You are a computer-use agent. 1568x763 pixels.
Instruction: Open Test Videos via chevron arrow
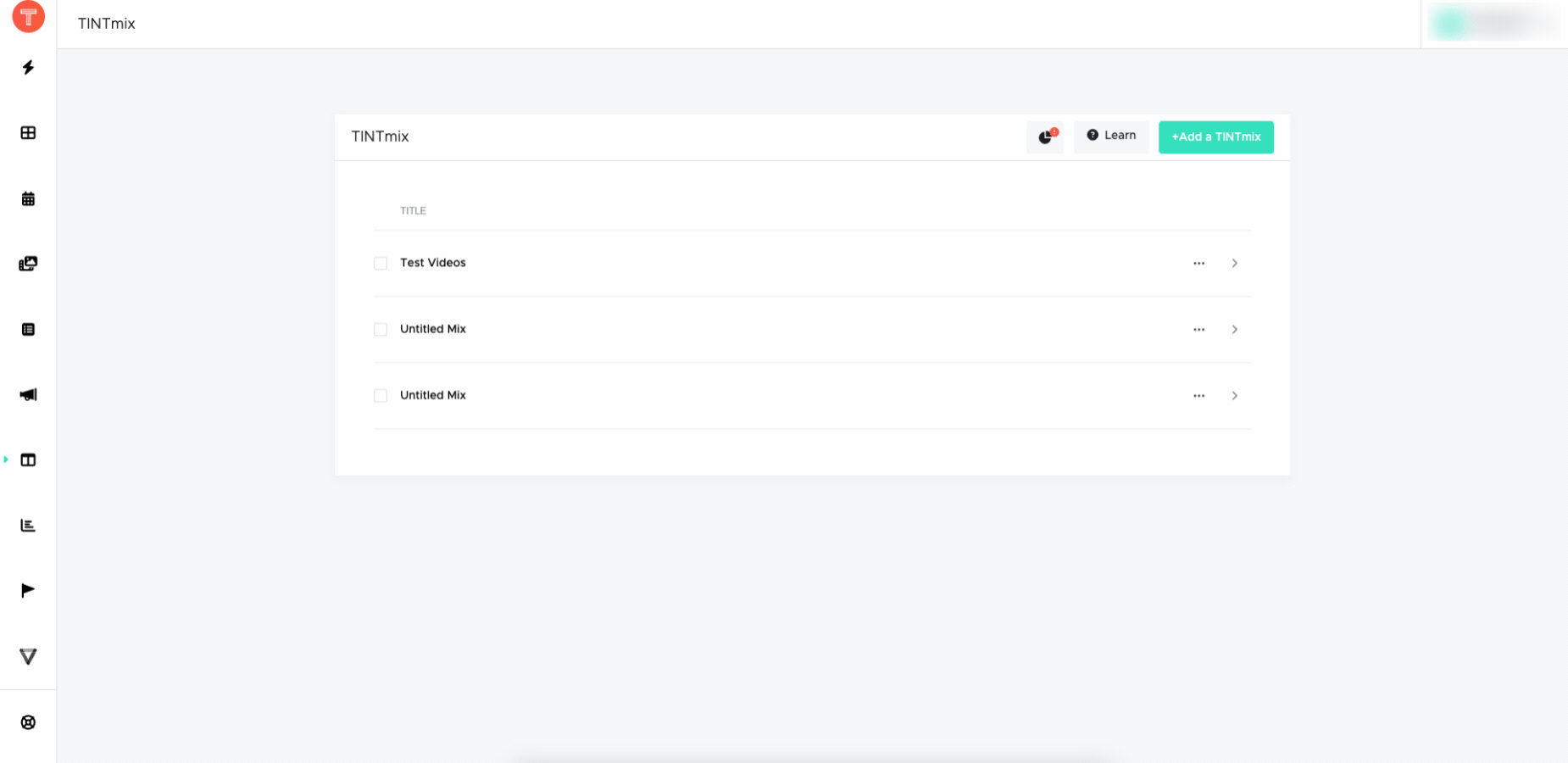(x=1235, y=264)
